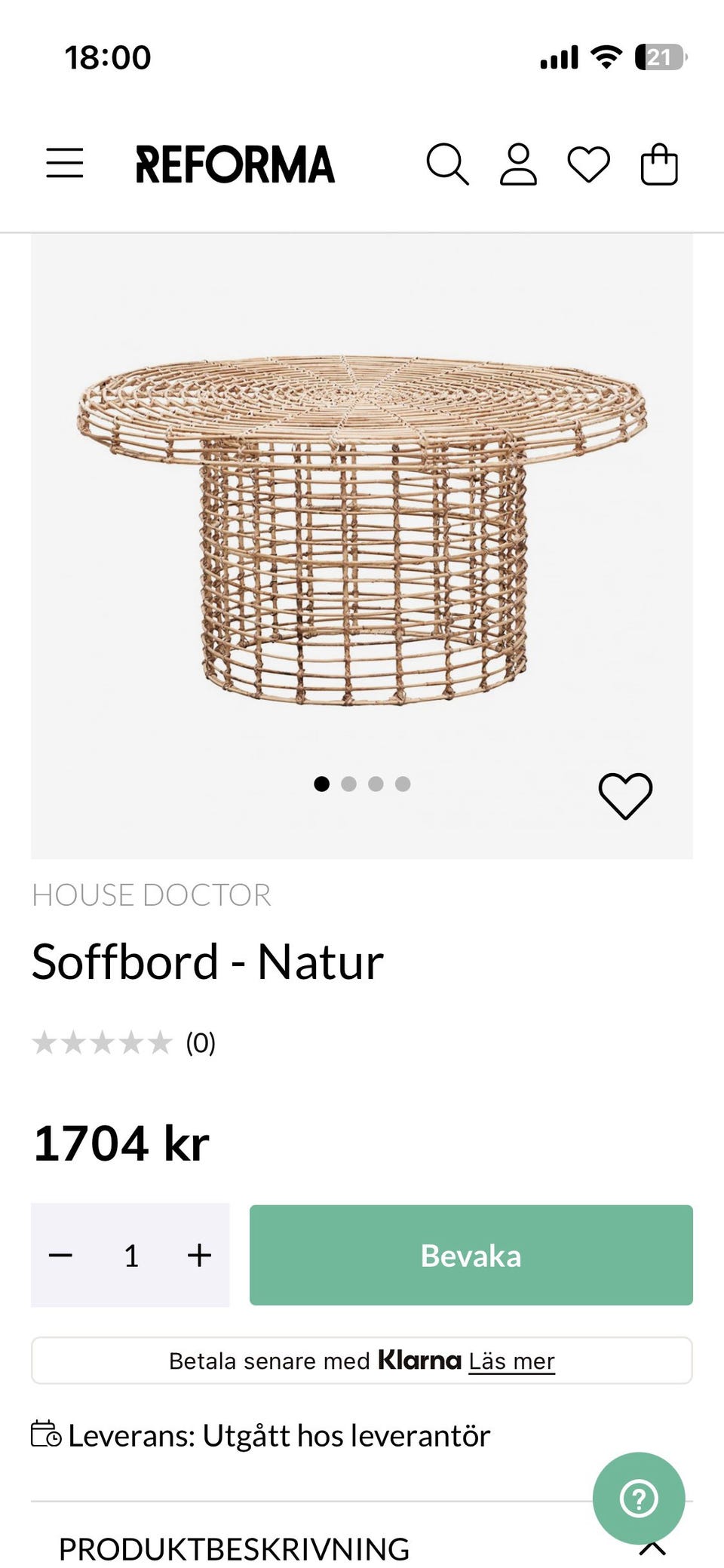Open Klarna "Läs mer" link
The image size is (724, 1568).
[511, 1361]
